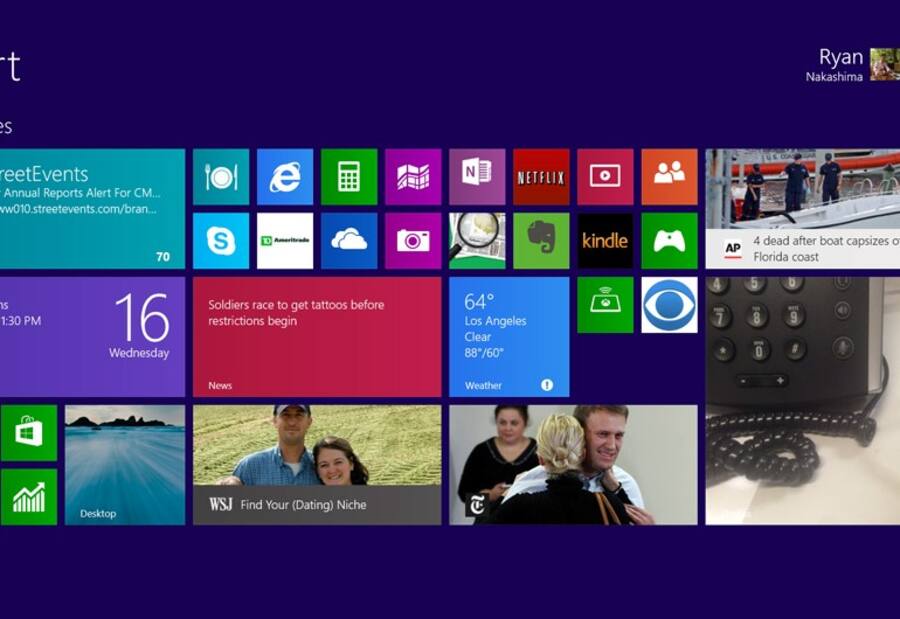900x619 pixels.
Task: Open the Xbox SmartGlass tile
Action: pyautogui.click(x=605, y=305)
